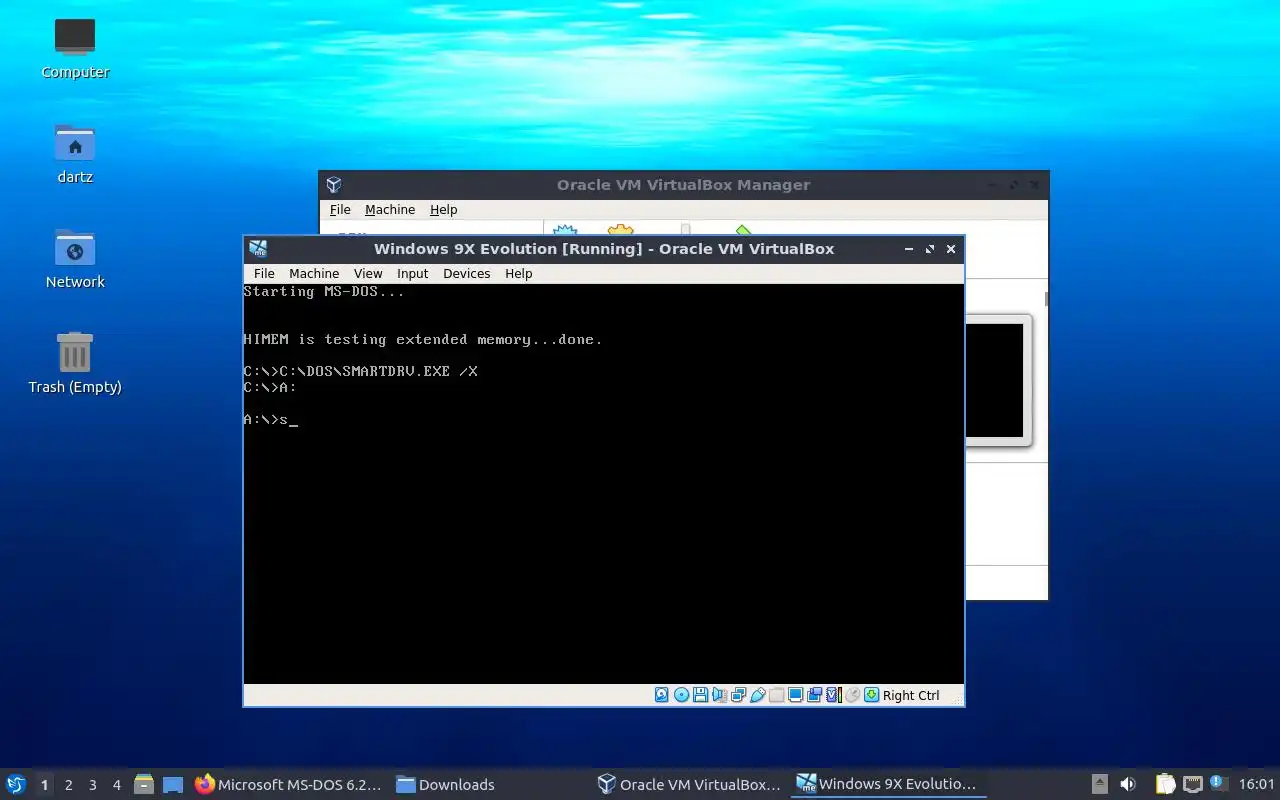Image resolution: width=1280 pixels, height=800 pixels.
Task: Click the mouse integration indicator icon
Action: 852,695
